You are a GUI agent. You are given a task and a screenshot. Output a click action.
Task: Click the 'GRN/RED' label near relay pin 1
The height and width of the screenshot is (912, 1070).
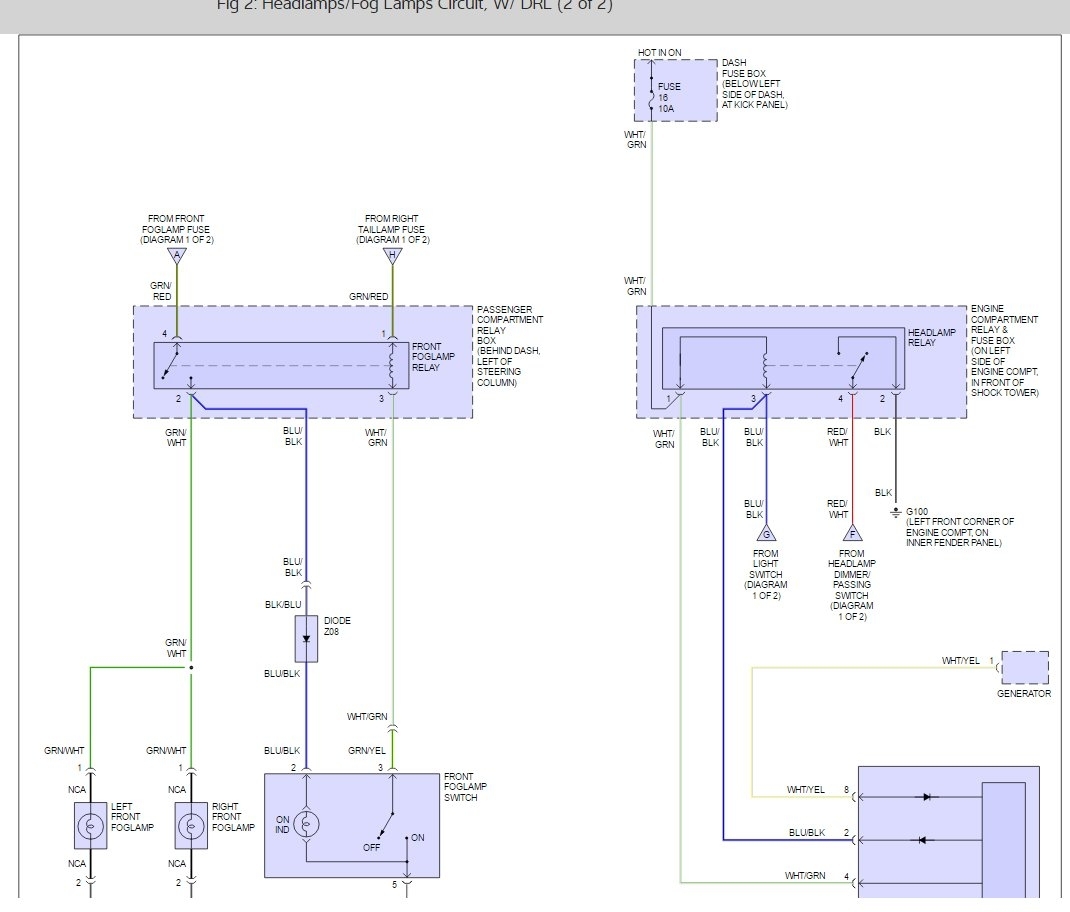tap(368, 297)
